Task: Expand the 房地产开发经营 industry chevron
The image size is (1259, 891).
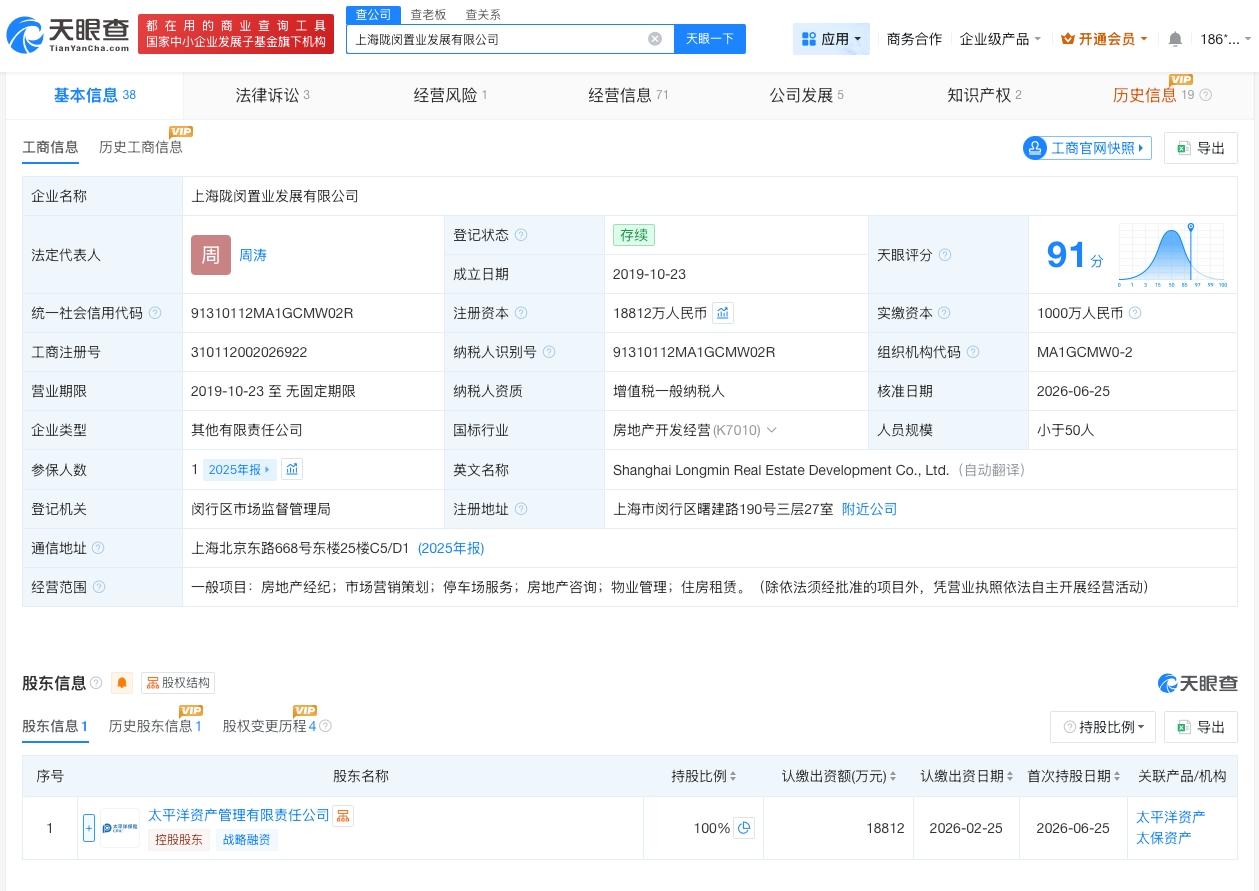Action: 771,430
